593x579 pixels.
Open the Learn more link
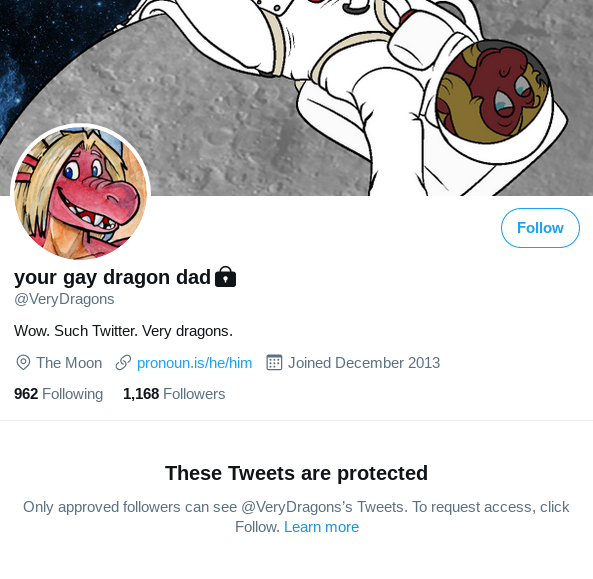click(321, 527)
